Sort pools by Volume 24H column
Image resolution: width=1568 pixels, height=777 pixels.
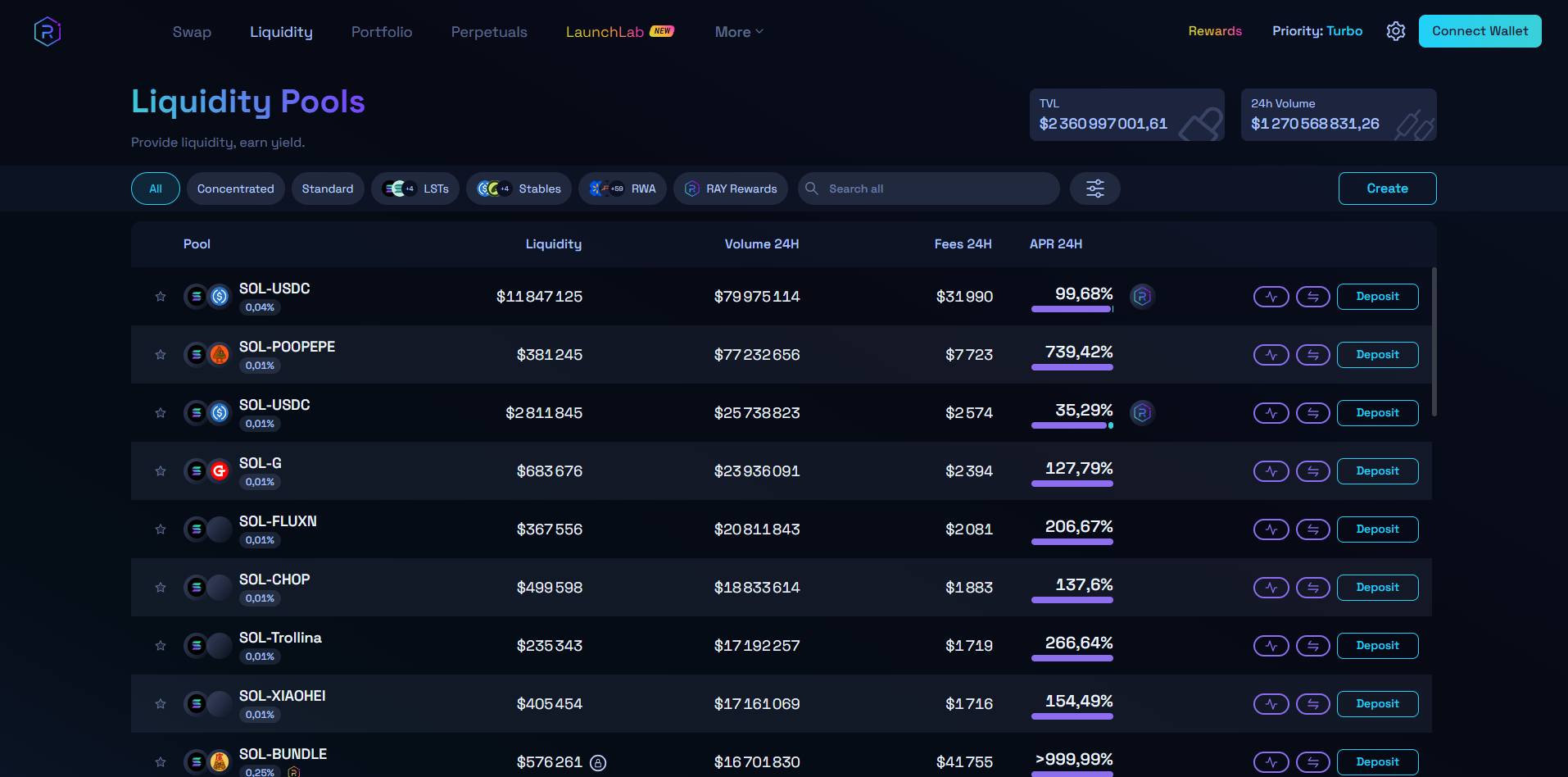tap(761, 244)
